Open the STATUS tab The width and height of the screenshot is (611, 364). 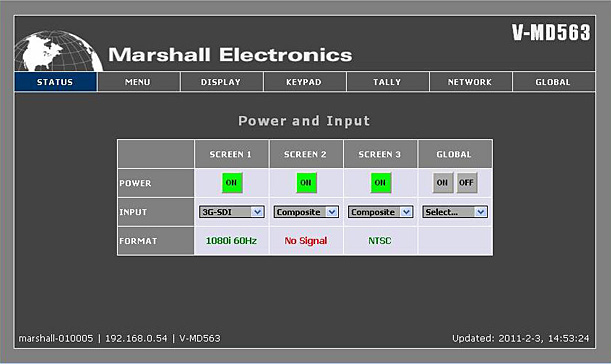pyautogui.click(x=55, y=82)
